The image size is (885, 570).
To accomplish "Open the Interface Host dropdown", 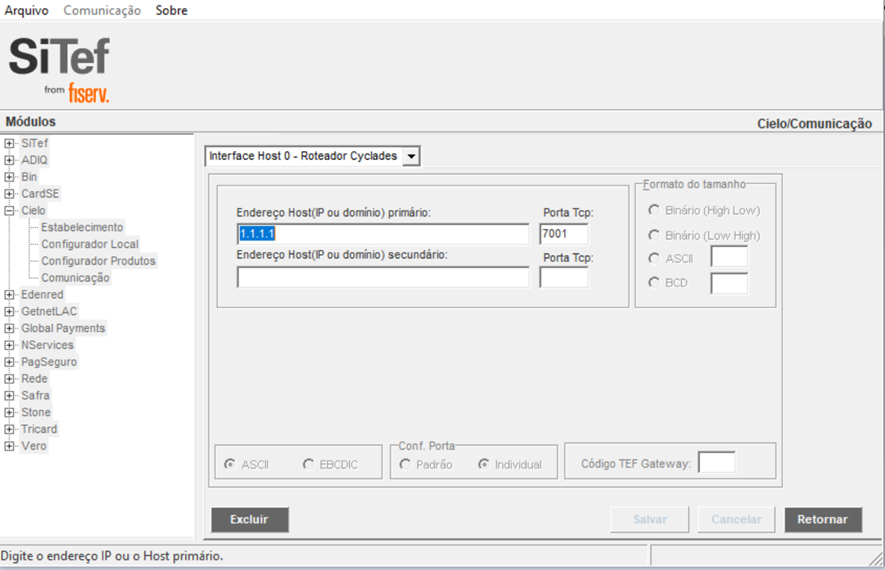I will 411,156.
